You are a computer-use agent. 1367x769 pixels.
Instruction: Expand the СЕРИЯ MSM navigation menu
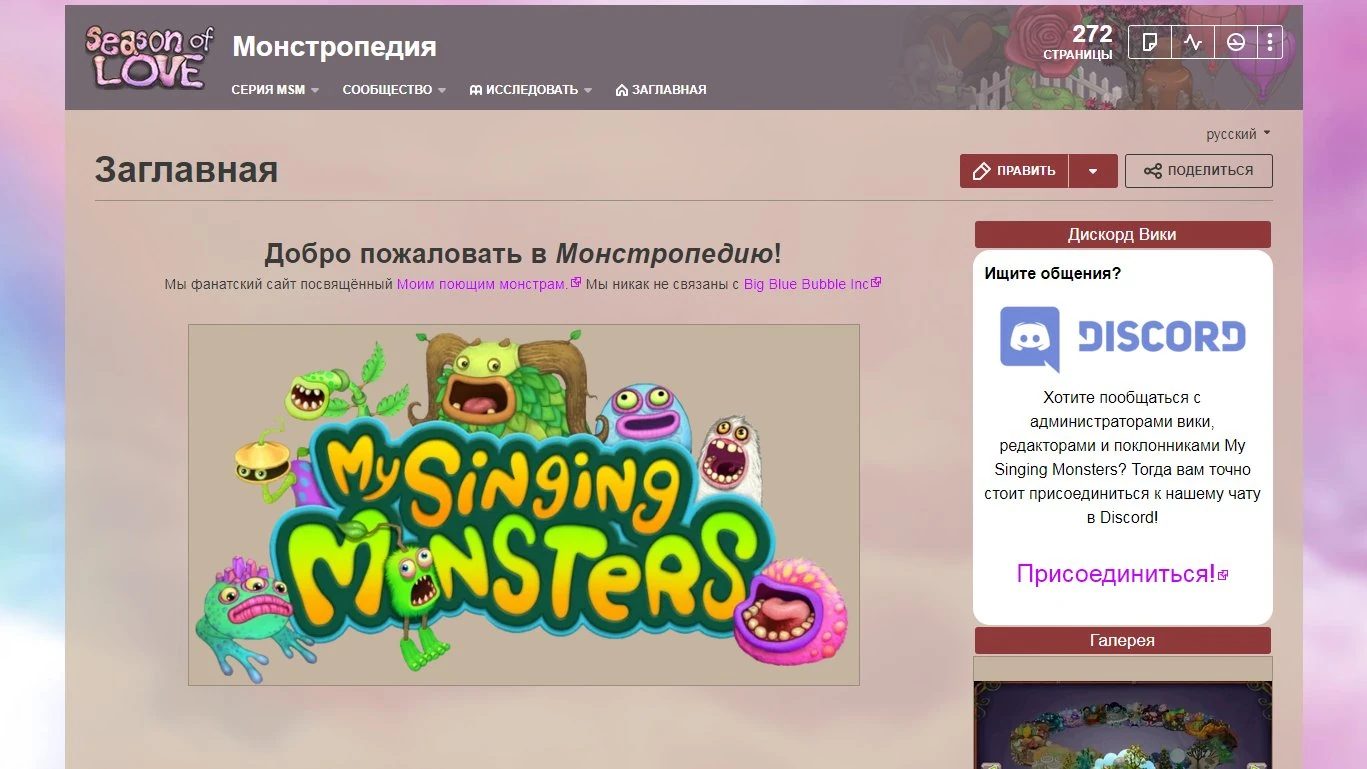pos(275,90)
